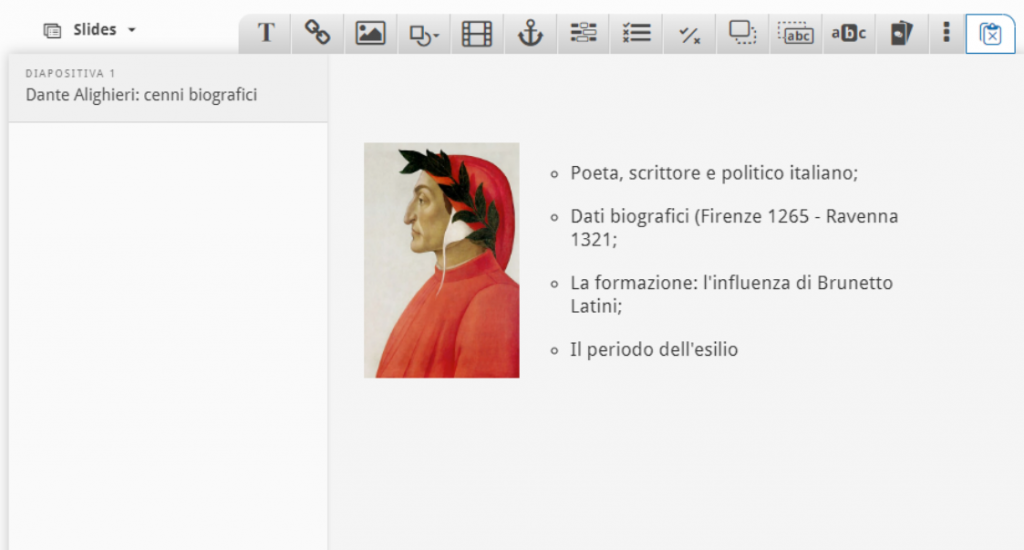
Task: Insert checklist with list icon
Action: click(x=636, y=33)
